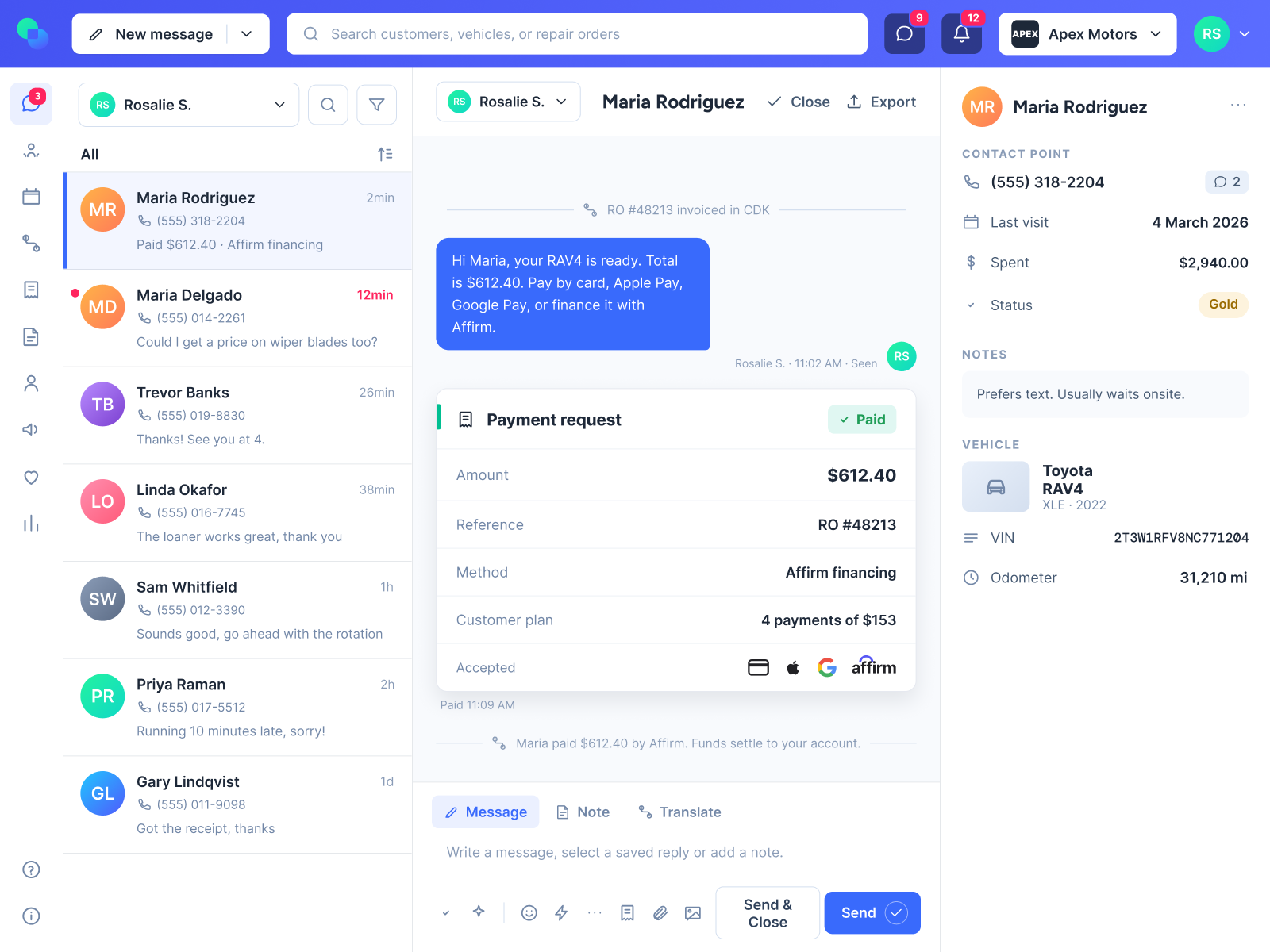Expand the Status row chevron
The image size is (1270, 952).
coord(971,305)
